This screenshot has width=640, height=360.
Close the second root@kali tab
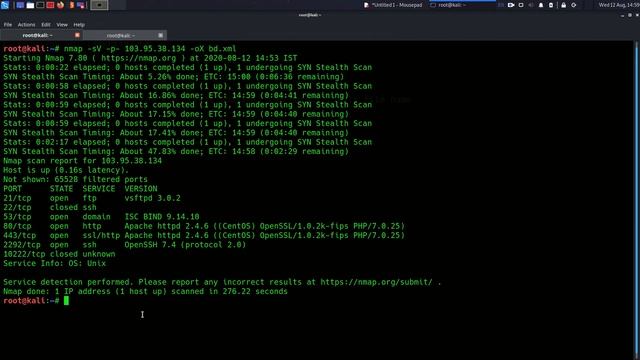pos(160,36)
